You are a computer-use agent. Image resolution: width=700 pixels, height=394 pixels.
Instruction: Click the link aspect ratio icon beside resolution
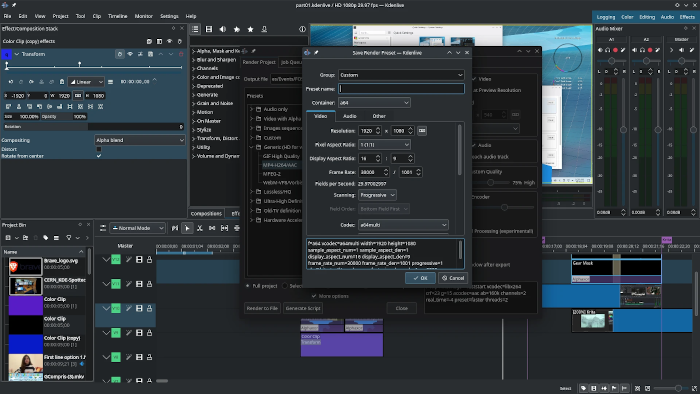coord(422,131)
